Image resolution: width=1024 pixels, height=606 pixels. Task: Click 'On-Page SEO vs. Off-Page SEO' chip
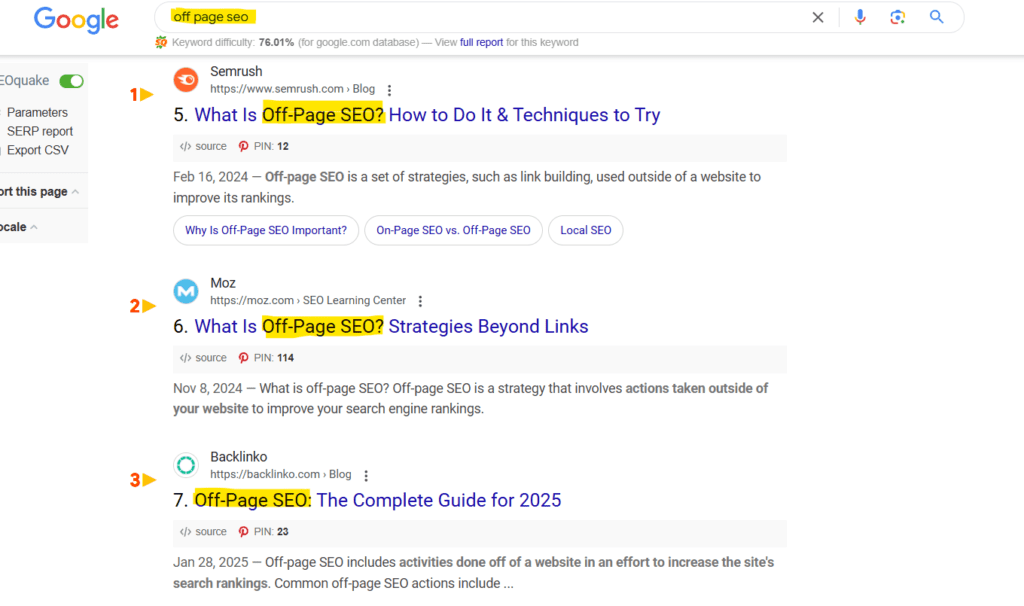[453, 231]
